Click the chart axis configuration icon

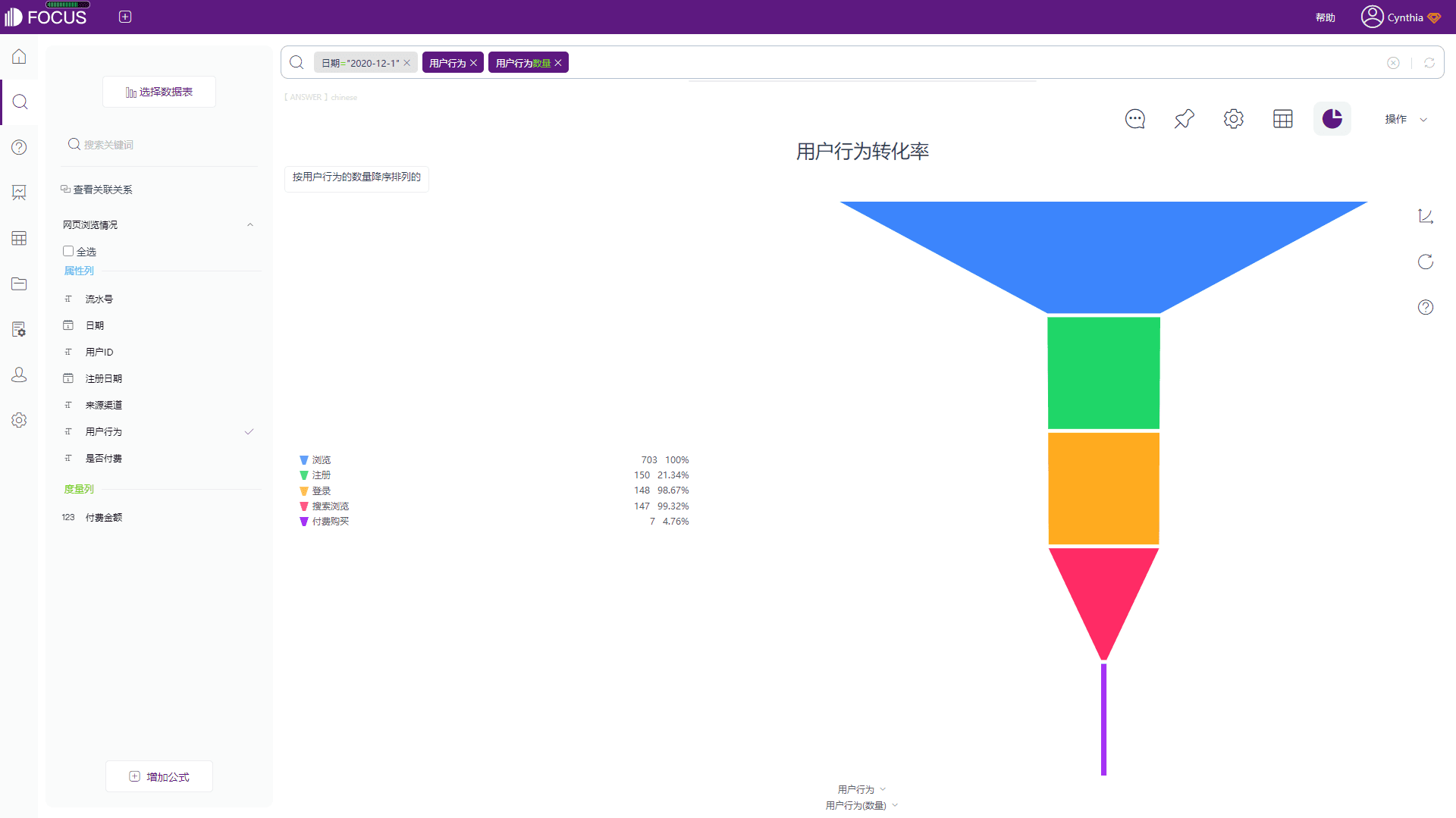click(x=1426, y=216)
